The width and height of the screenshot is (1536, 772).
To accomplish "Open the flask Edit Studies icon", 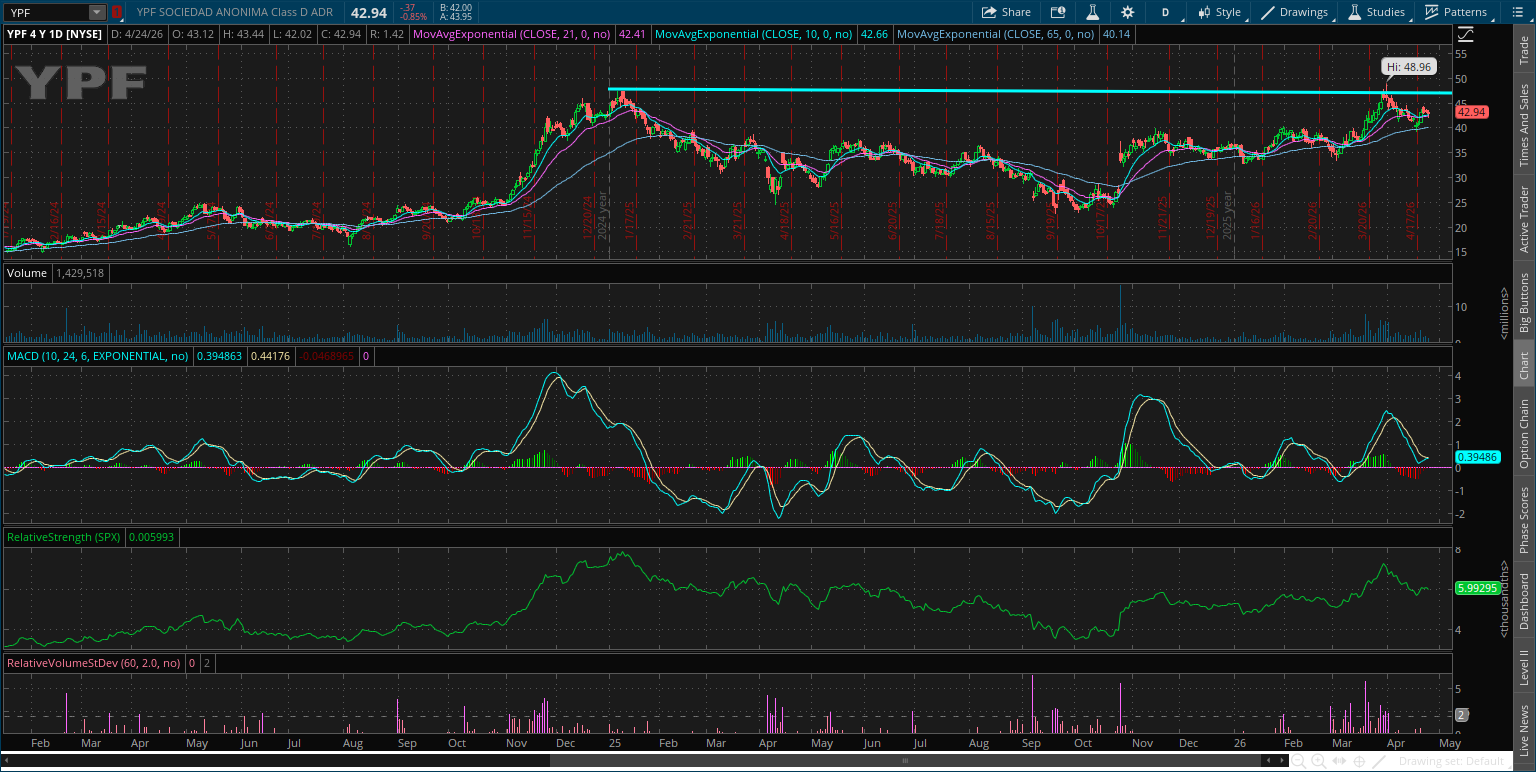I will (x=1093, y=12).
